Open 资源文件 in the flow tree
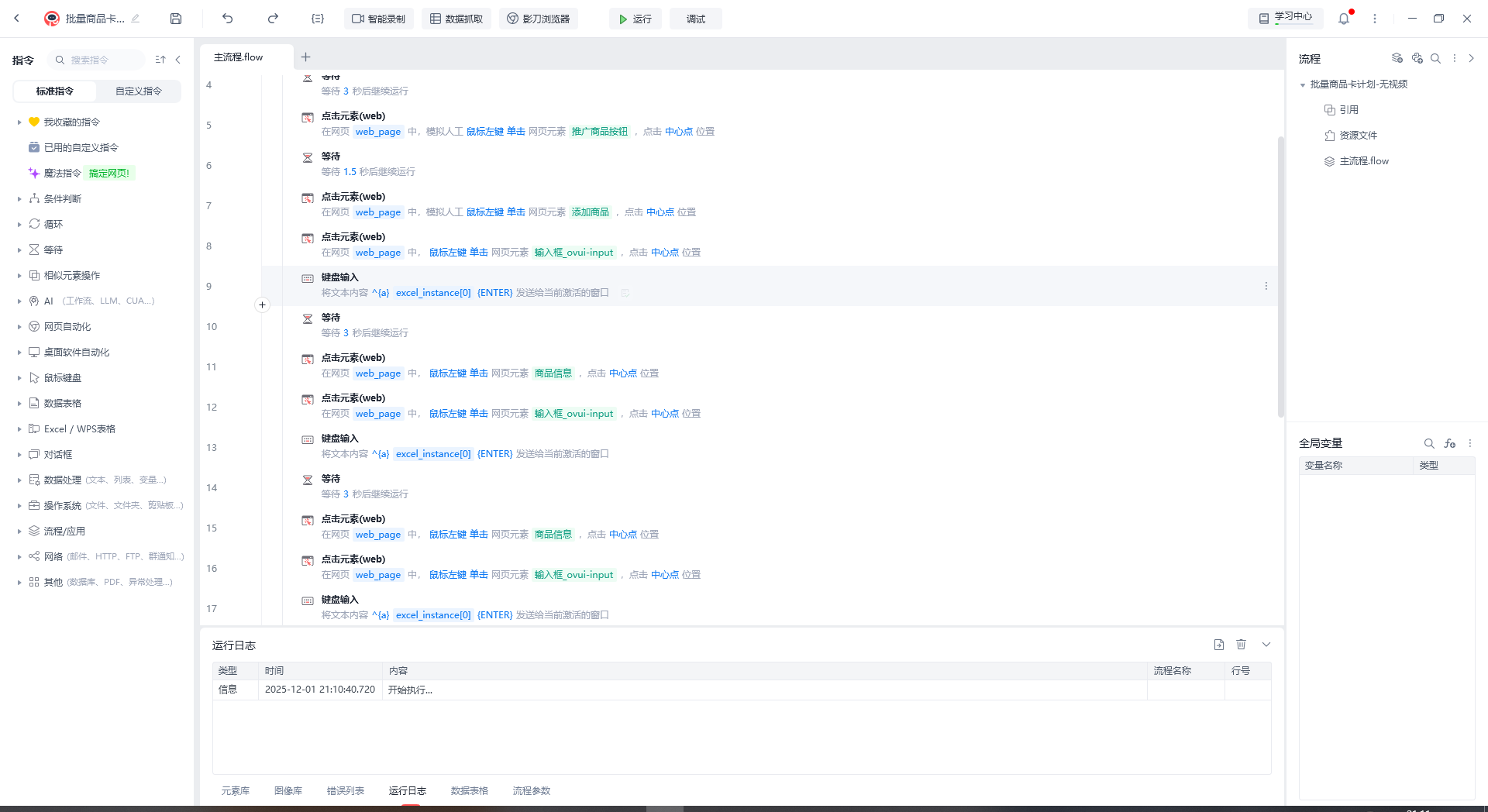Screen dimensions: 1488x812 (1358, 136)
